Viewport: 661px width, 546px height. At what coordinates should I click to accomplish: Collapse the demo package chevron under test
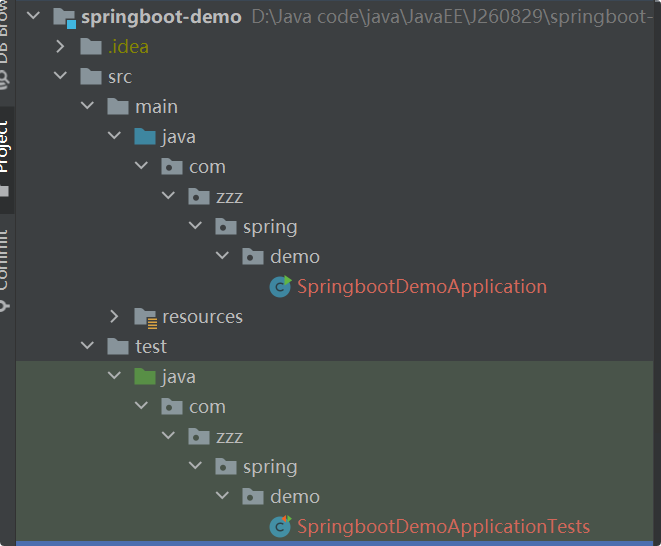pos(222,495)
